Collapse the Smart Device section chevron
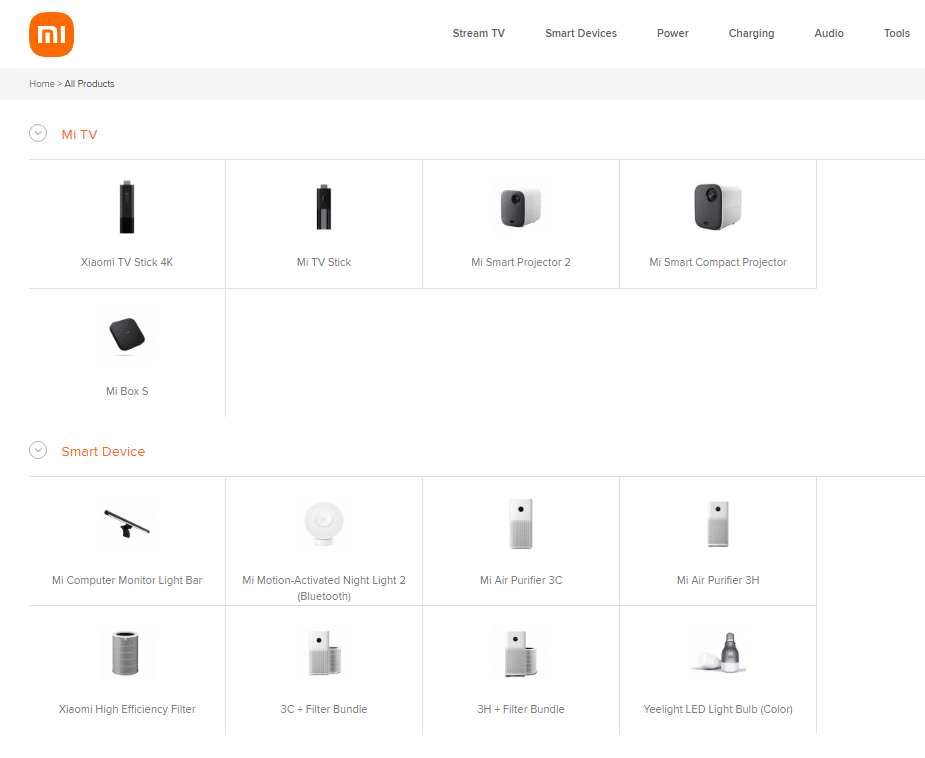925x758 pixels. point(38,450)
